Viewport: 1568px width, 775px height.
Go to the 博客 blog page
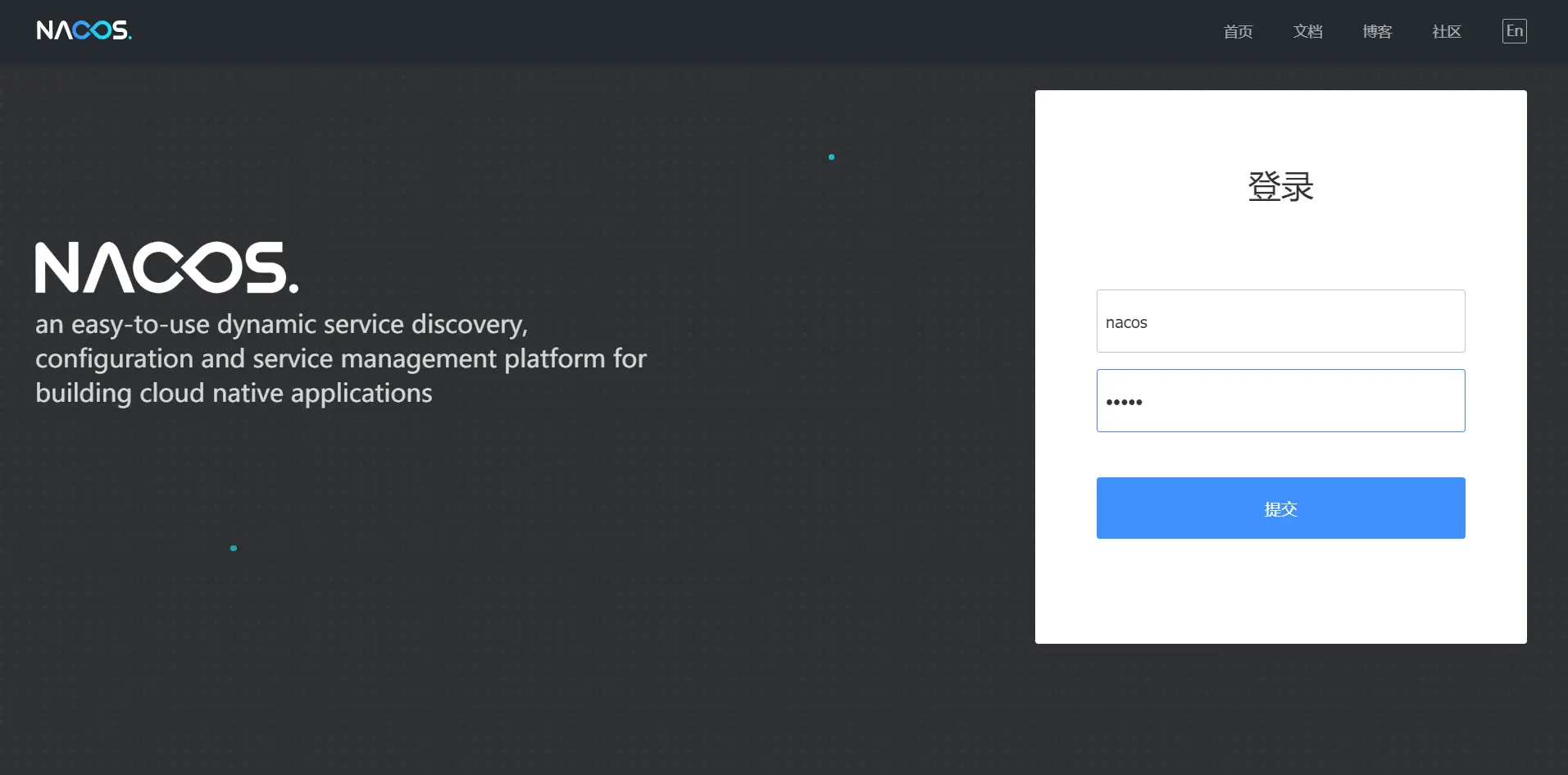1377,32
